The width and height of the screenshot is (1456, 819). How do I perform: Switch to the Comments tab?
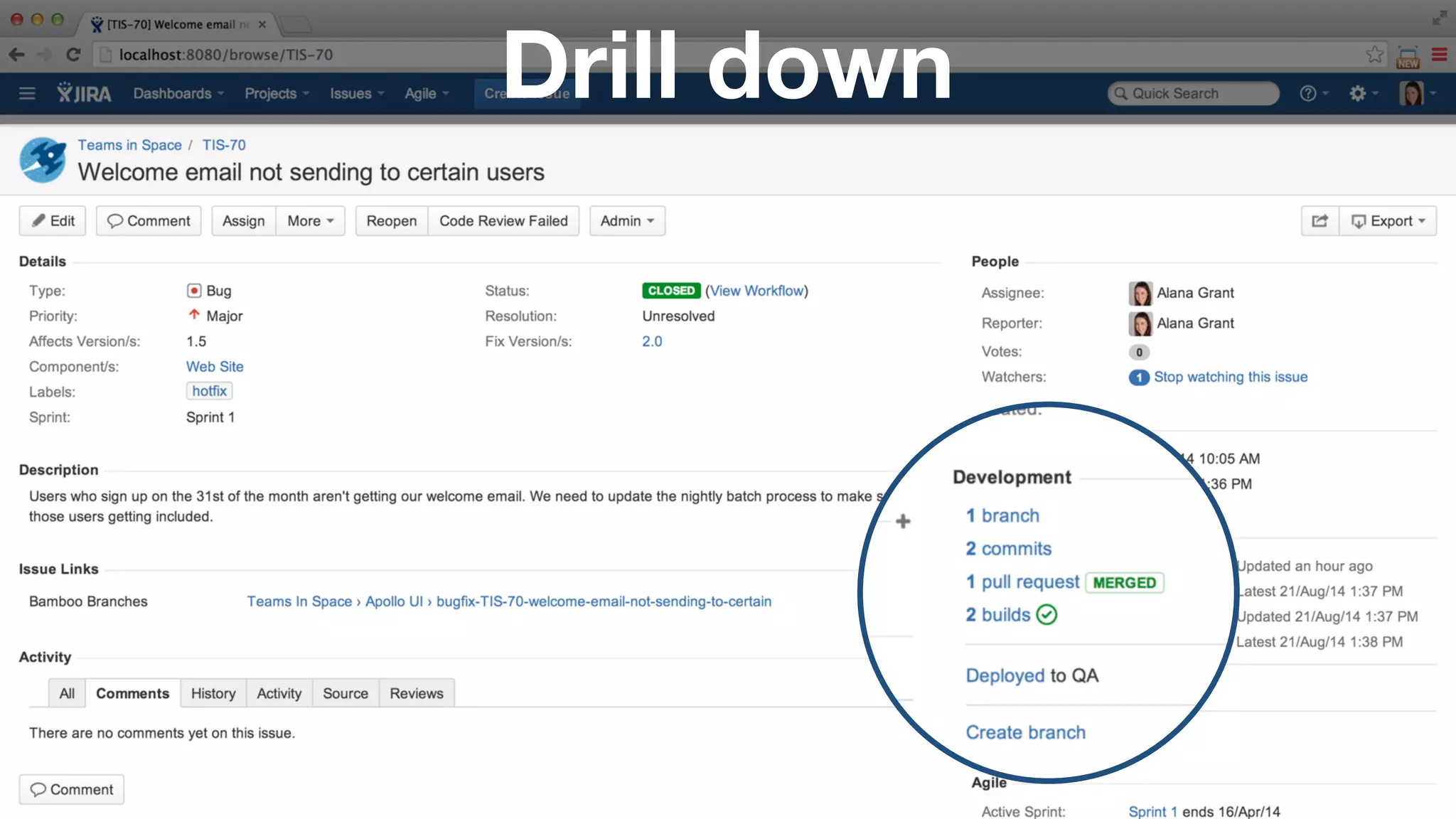click(132, 693)
